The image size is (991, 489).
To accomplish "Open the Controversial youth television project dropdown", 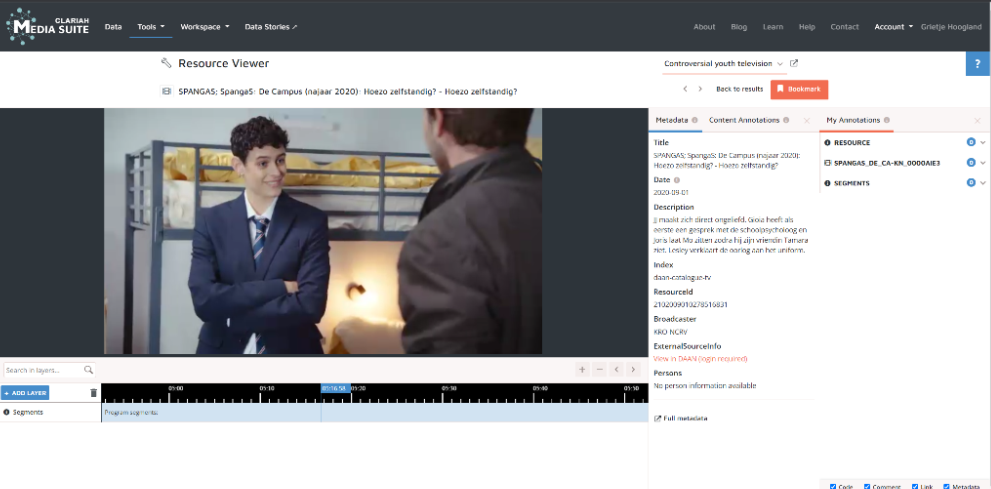I will pyautogui.click(x=724, y=64).
